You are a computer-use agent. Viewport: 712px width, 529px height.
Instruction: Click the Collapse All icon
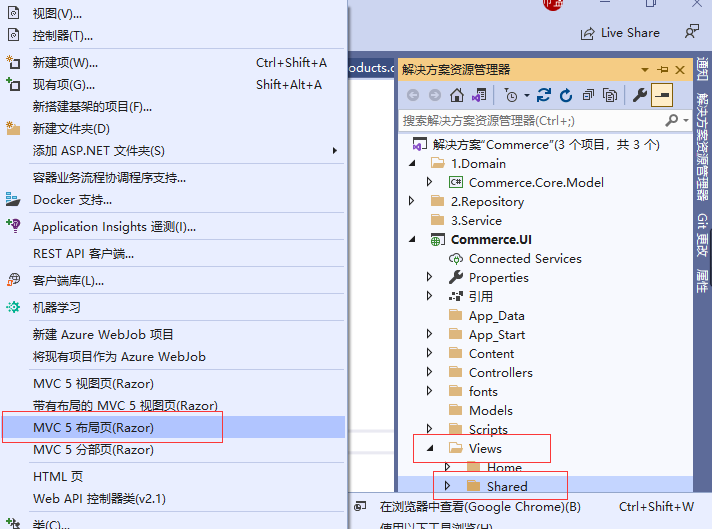[x=588, y=95]
